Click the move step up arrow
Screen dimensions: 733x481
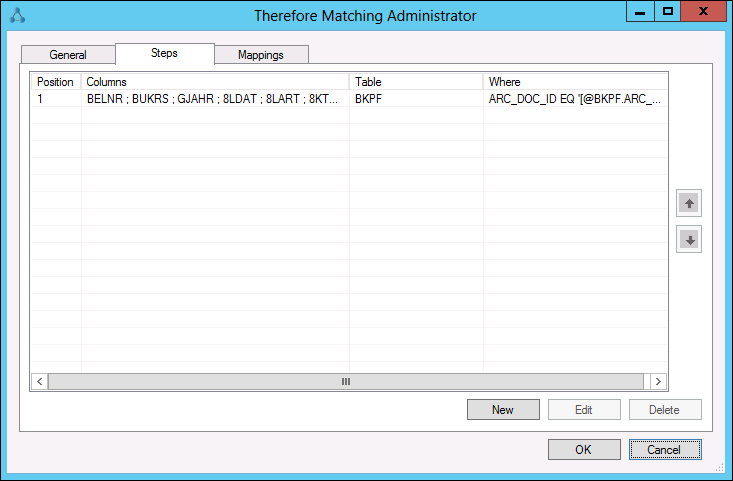click(x=689, y=203)
